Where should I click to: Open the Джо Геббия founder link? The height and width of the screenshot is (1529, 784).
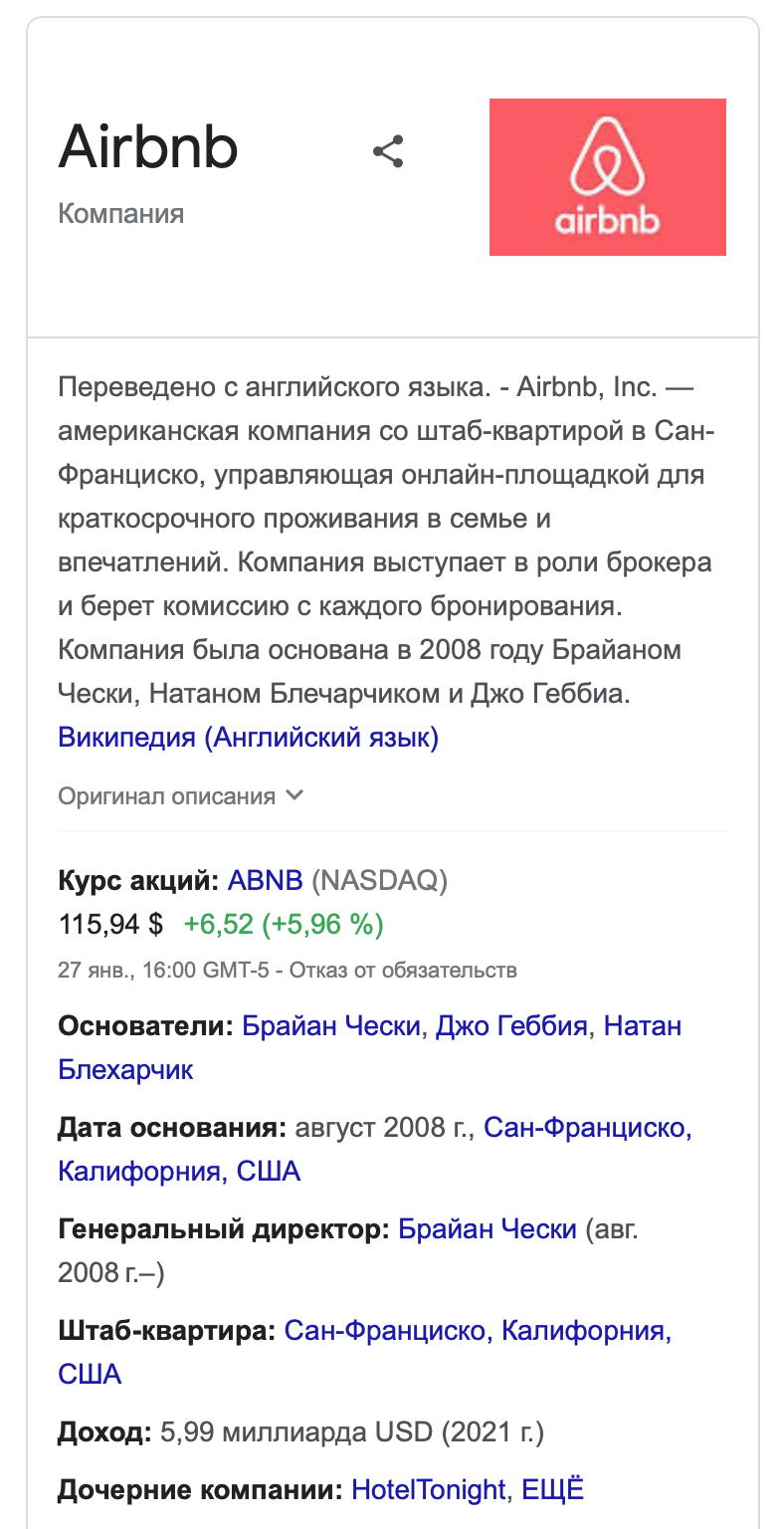point(514,1025)
